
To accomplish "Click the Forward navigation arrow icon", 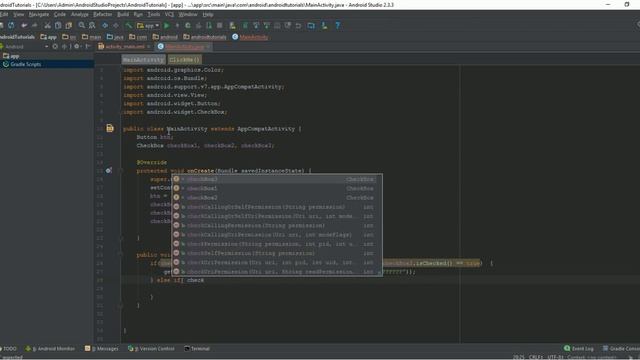I will pyautogui.click(x=116, y=25).
